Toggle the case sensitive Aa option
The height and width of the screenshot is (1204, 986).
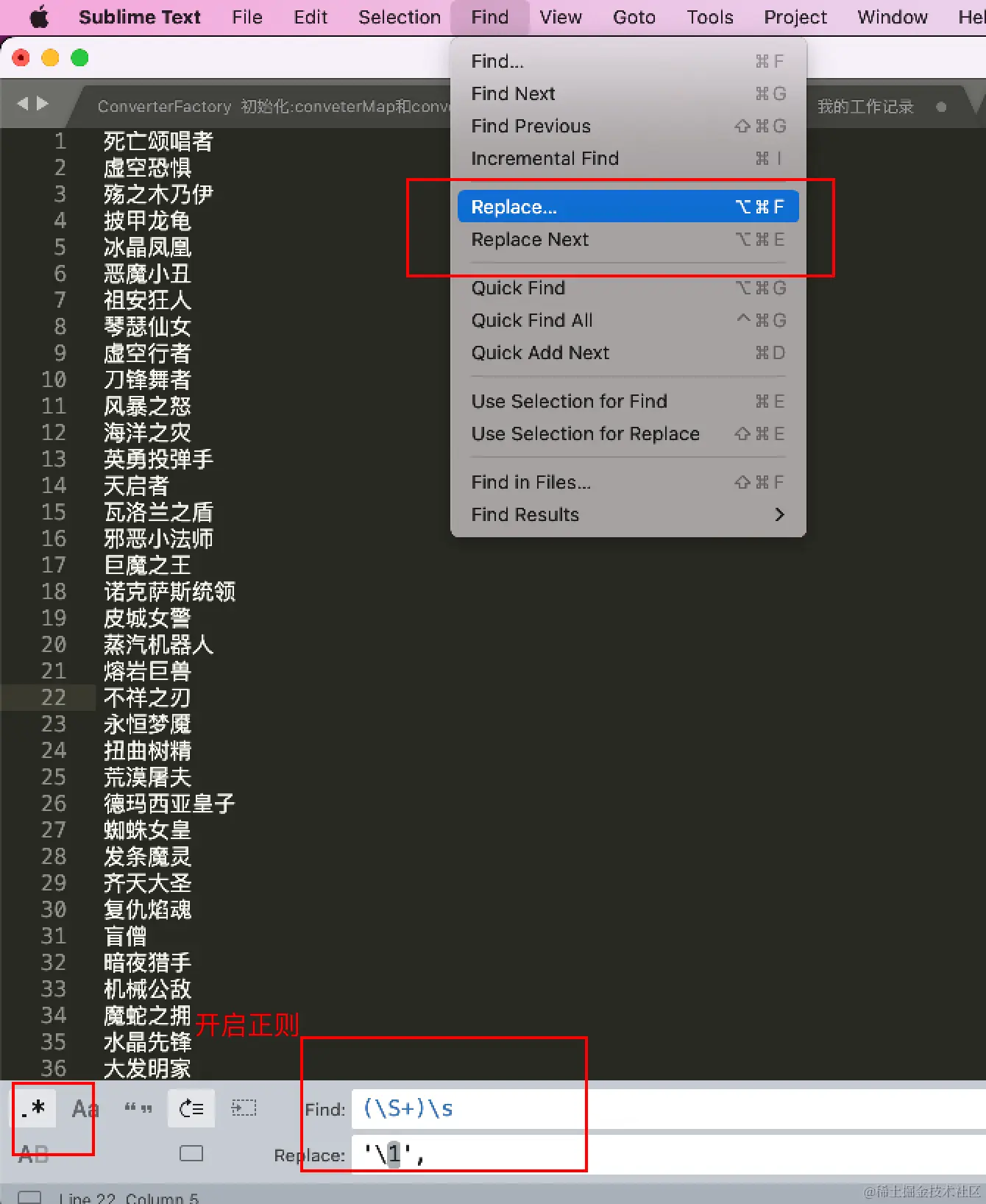pyautogui.click(x=85, y=1108)
